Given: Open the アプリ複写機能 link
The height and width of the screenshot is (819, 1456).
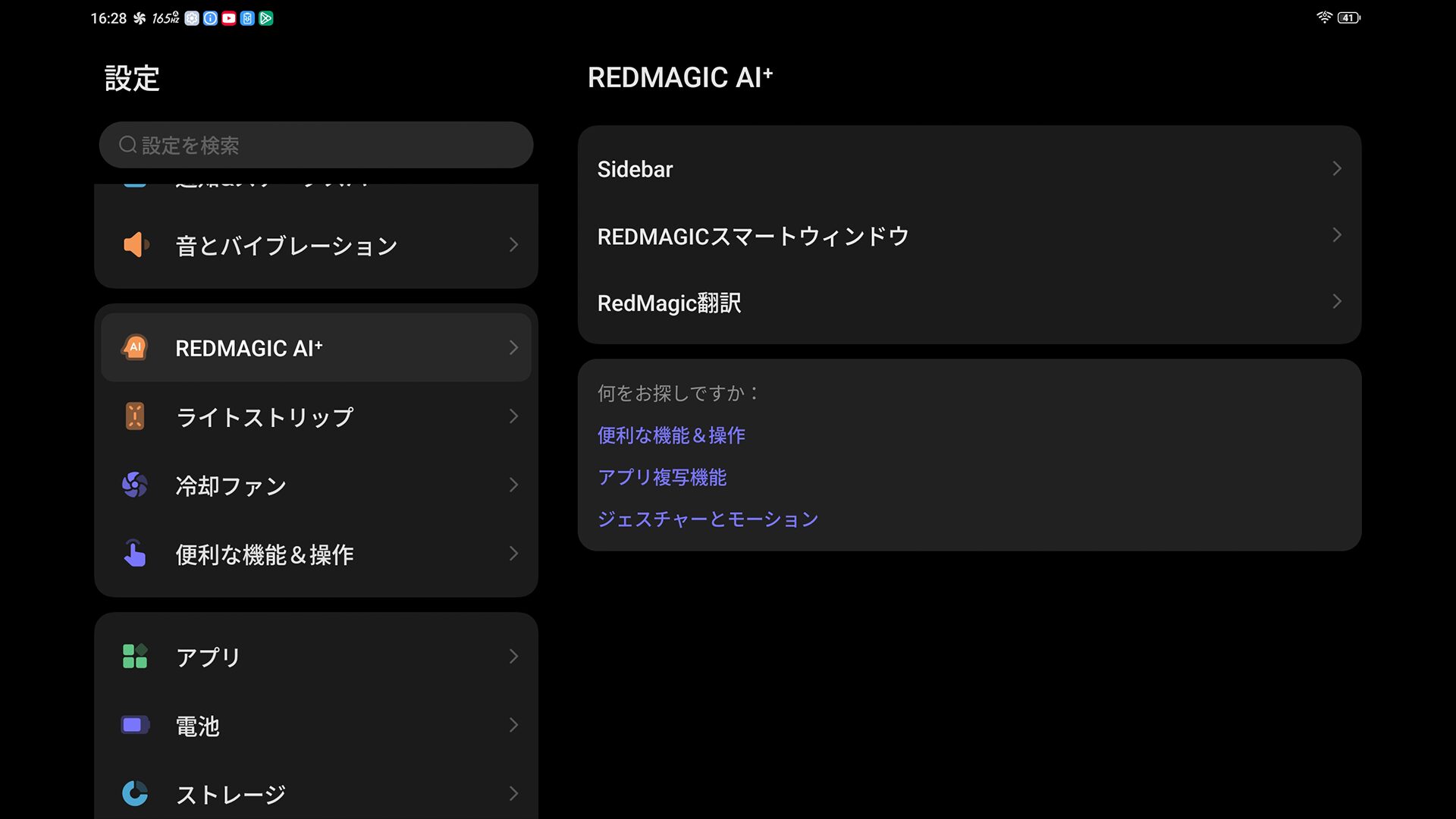Looking at the screenshot, I should [661, 477].
